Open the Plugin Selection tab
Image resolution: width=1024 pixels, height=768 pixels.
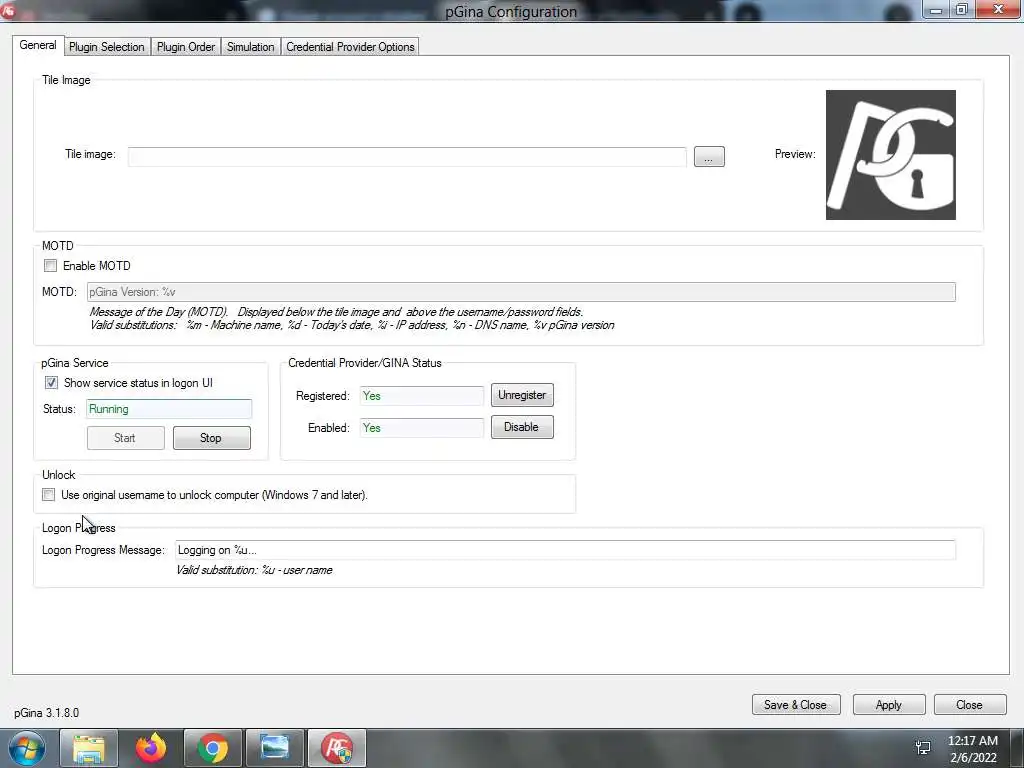[x=106, y=47]
